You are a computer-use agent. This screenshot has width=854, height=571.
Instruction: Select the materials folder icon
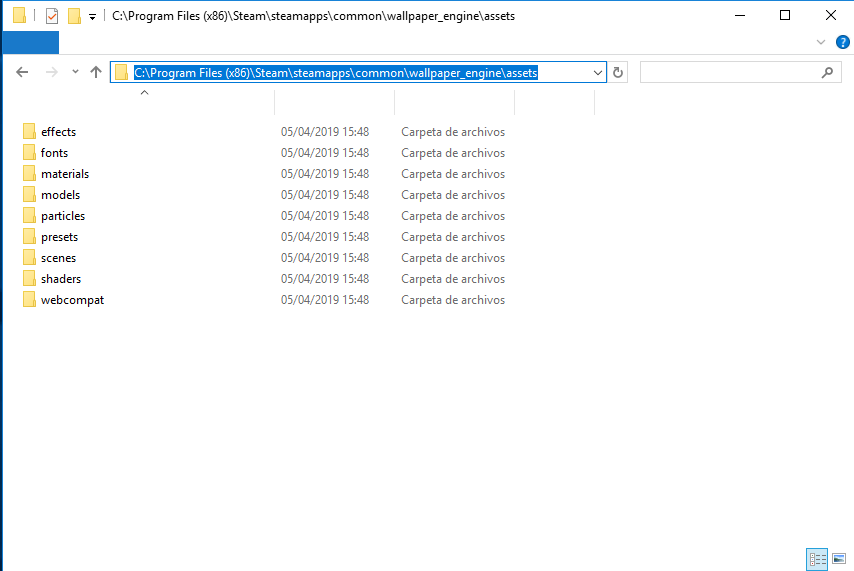click(x=29, y=174)
